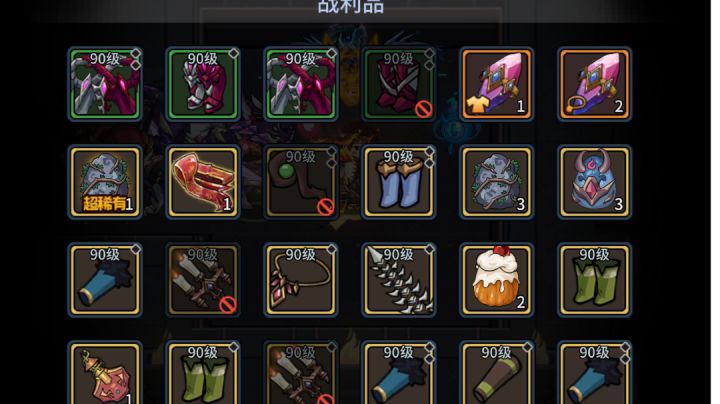Select the restricted green orb belt item
The height and width of the screenshot is (404, 720).
(301, 182)
